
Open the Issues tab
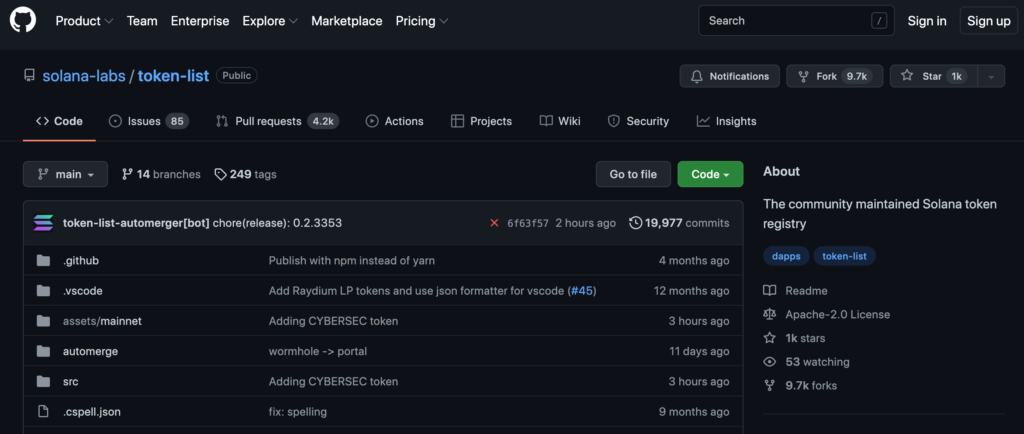[148, 121]
